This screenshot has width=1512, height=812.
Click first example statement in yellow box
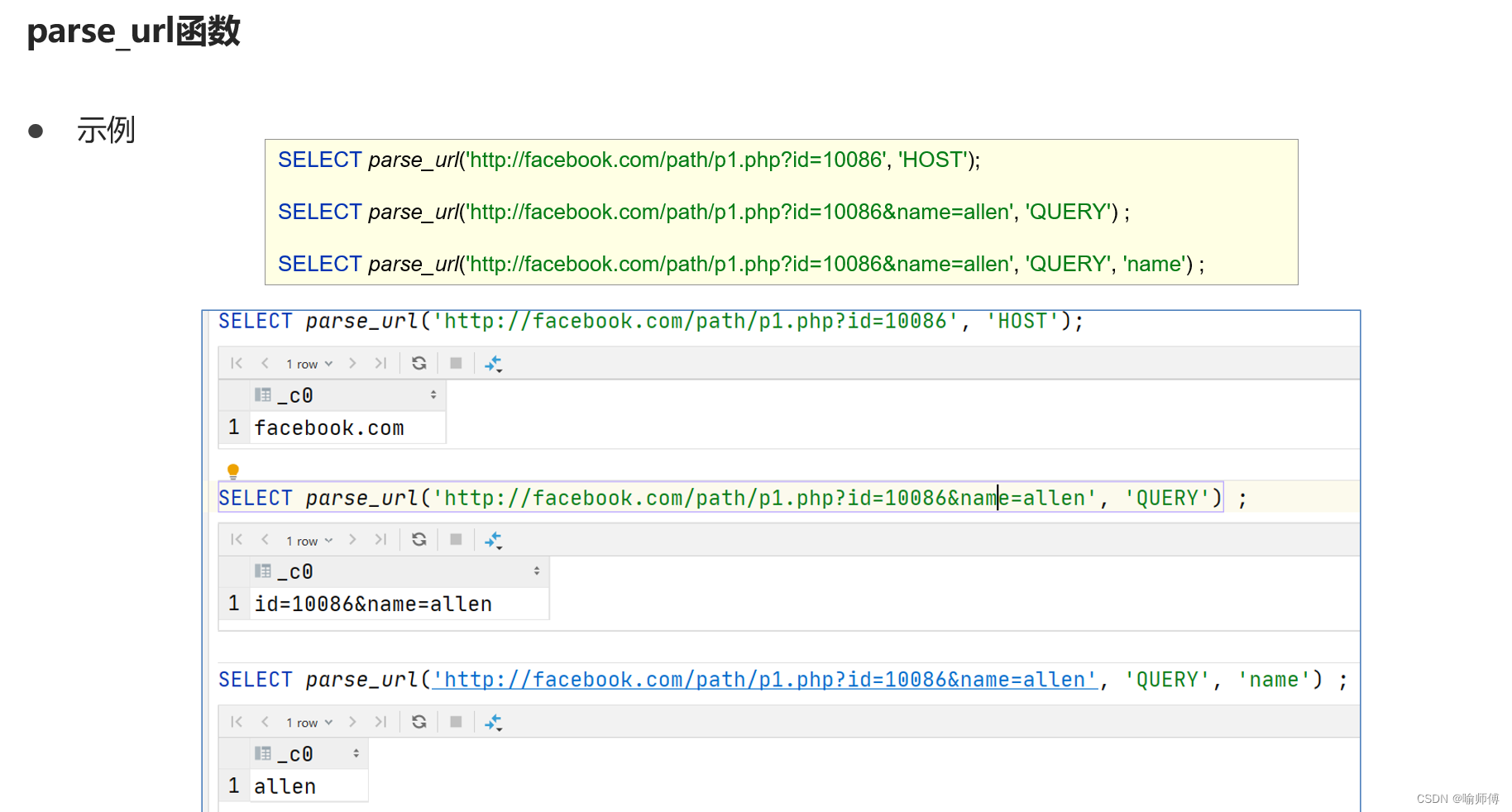(629, 160)
